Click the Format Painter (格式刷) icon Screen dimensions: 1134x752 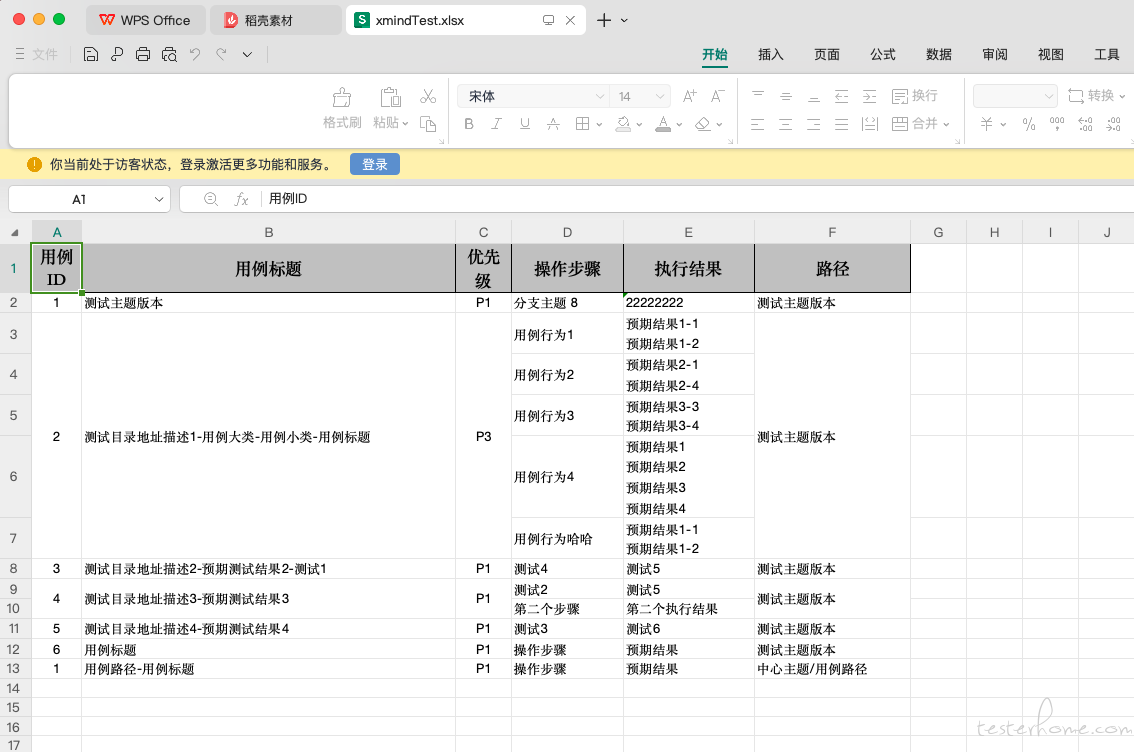(342, 97)
